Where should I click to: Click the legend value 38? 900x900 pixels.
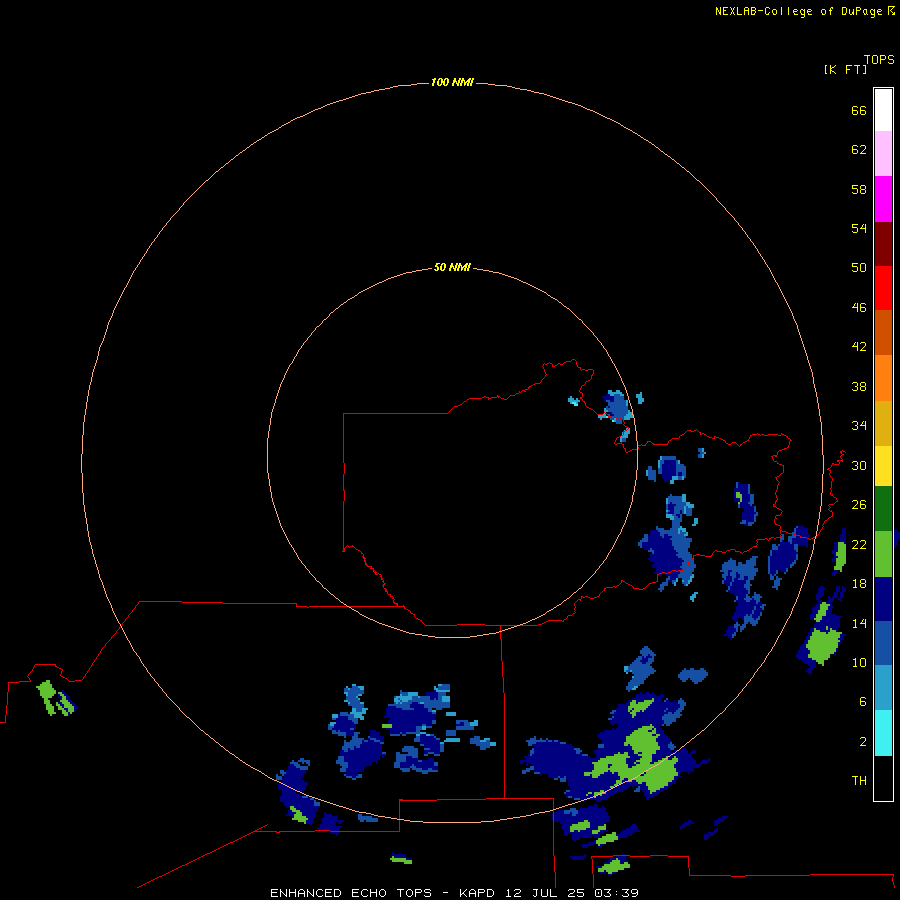[x=859, y=387]
